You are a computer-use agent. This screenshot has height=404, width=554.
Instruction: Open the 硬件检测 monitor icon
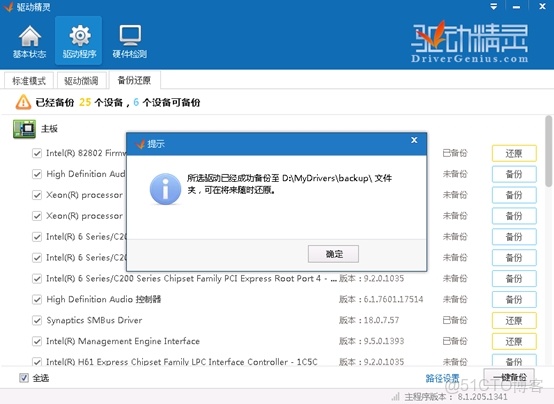point(130,41)
